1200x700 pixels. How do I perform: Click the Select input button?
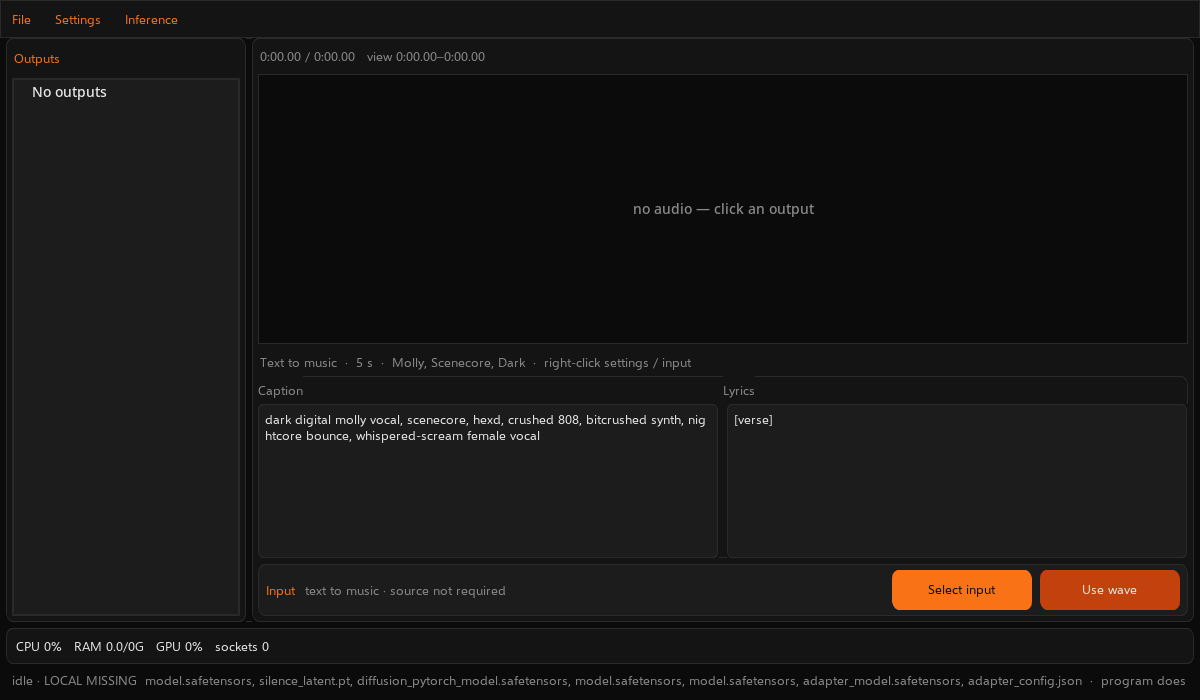click(x=961, y=590)
